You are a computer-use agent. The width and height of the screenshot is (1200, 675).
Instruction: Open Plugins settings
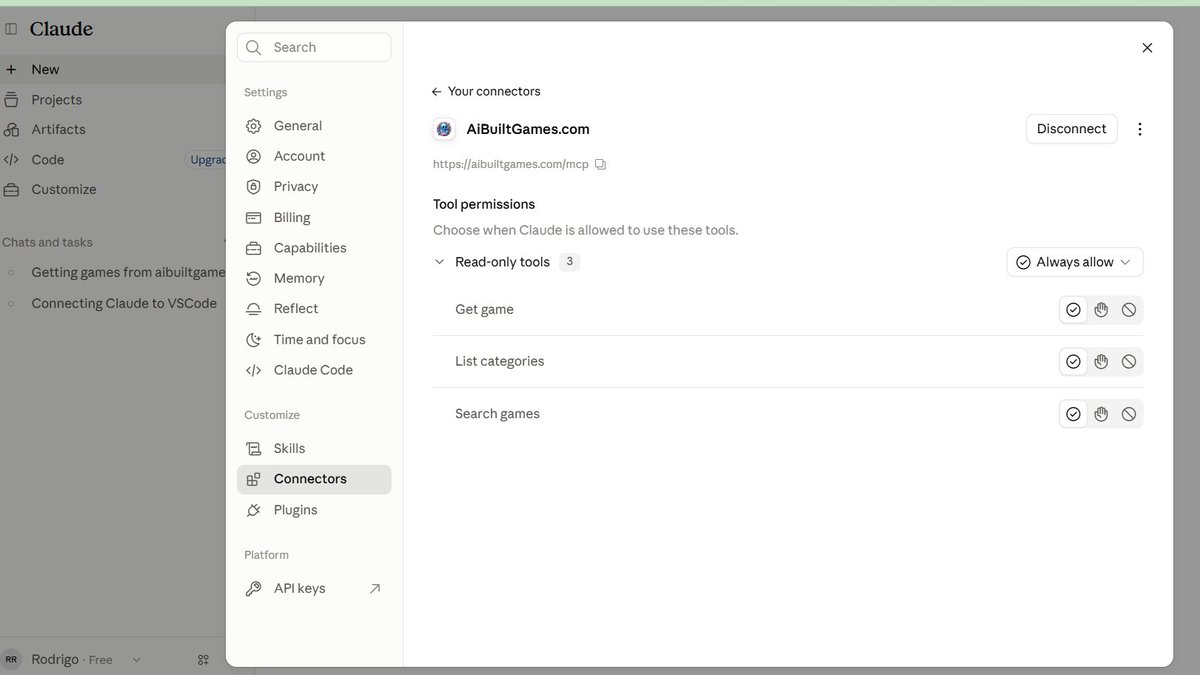(314, 510)
